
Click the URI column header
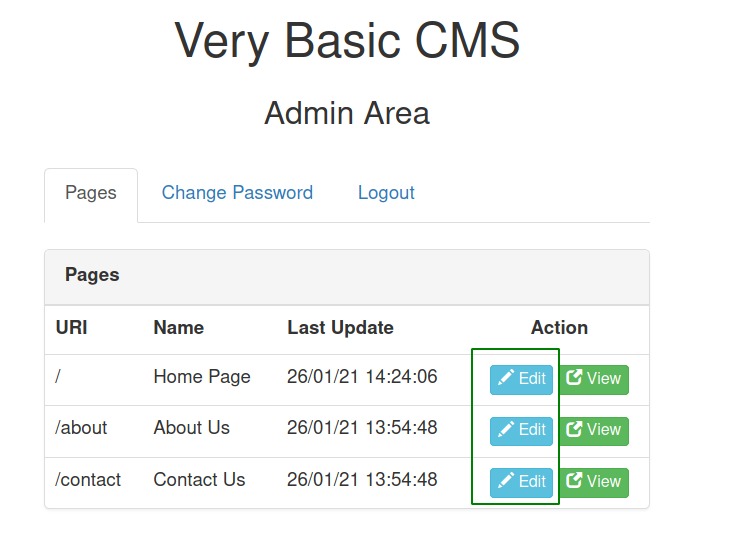pyautogui.click(x=71, y=328)
